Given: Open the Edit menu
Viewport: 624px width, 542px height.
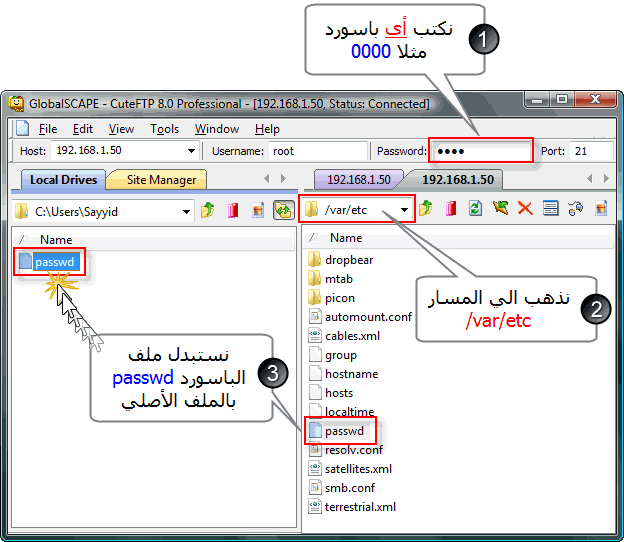Looking at the screenshot, I should pyautogui.click(x=83, y=129).
